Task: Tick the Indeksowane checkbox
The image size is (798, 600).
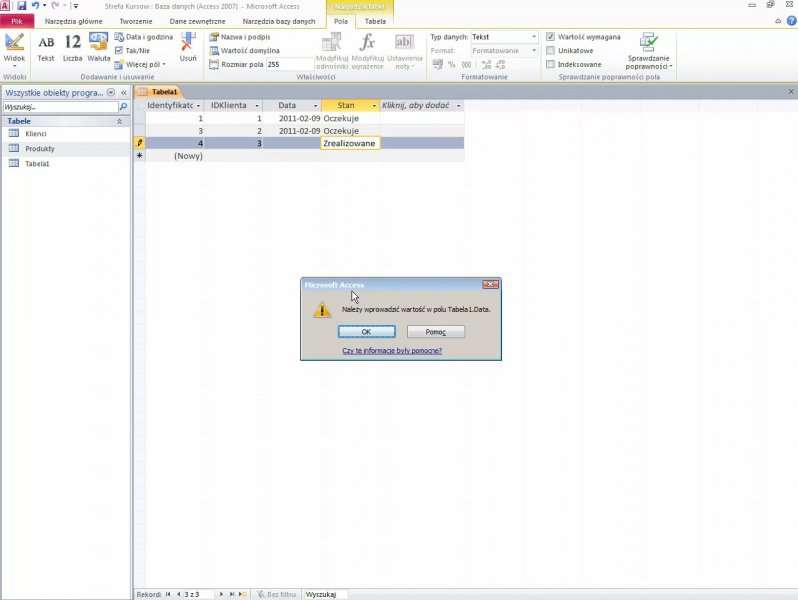Action: tap(551, 64)
